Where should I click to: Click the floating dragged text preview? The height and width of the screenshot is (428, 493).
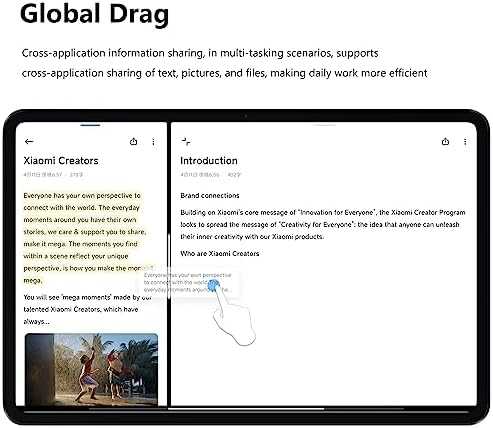[x=188, y=282]
